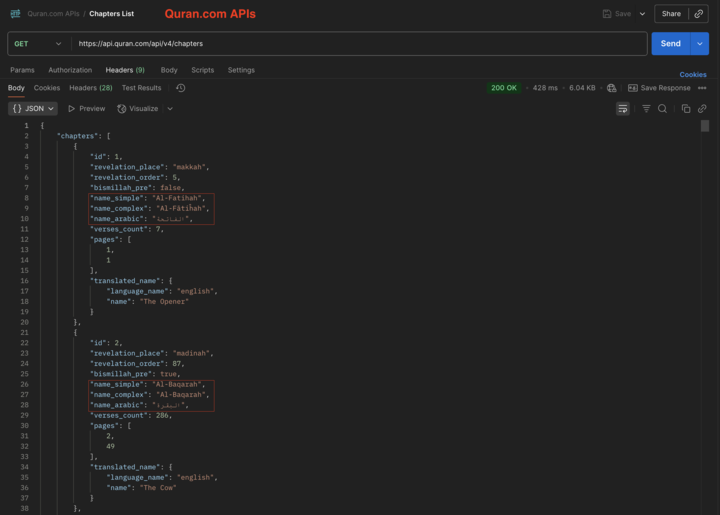Click the Send button
The image size is (720, 515).
point(670,44)
